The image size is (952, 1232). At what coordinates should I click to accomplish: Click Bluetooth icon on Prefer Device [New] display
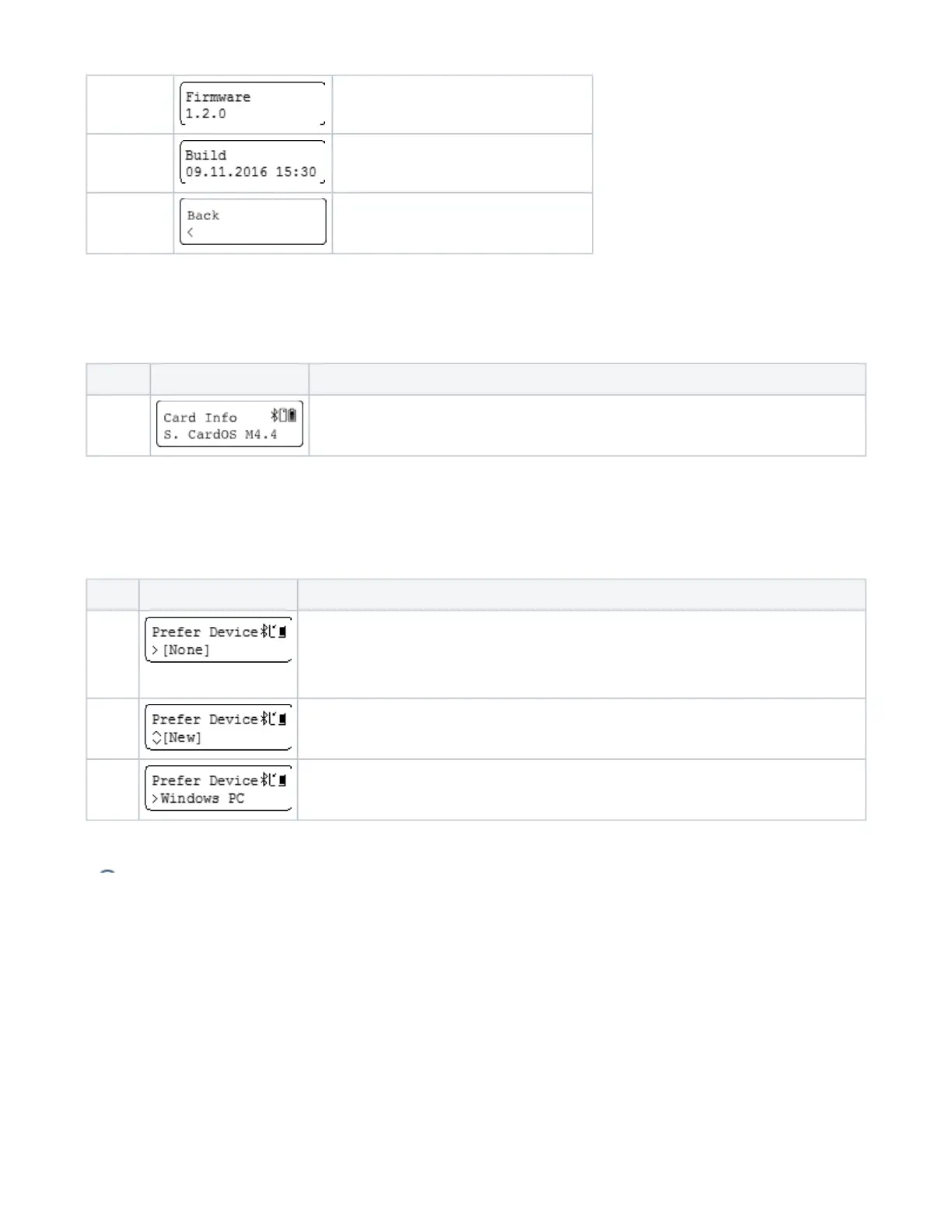265,718
